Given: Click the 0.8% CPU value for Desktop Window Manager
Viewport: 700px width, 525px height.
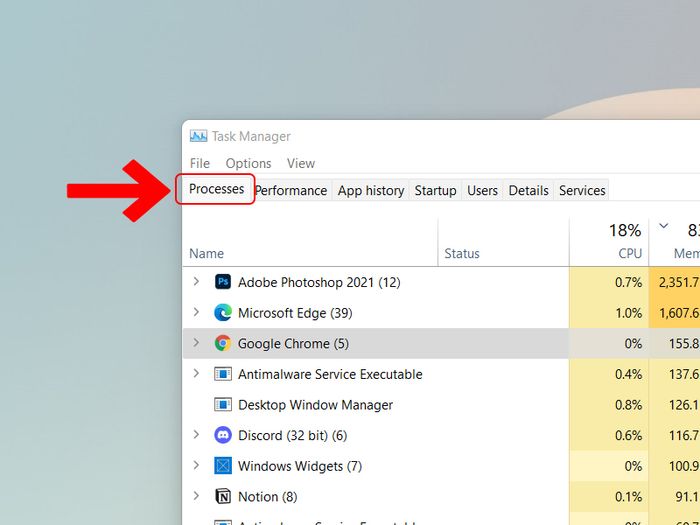Looking at the screenshot, I should [x=628, y=405].
